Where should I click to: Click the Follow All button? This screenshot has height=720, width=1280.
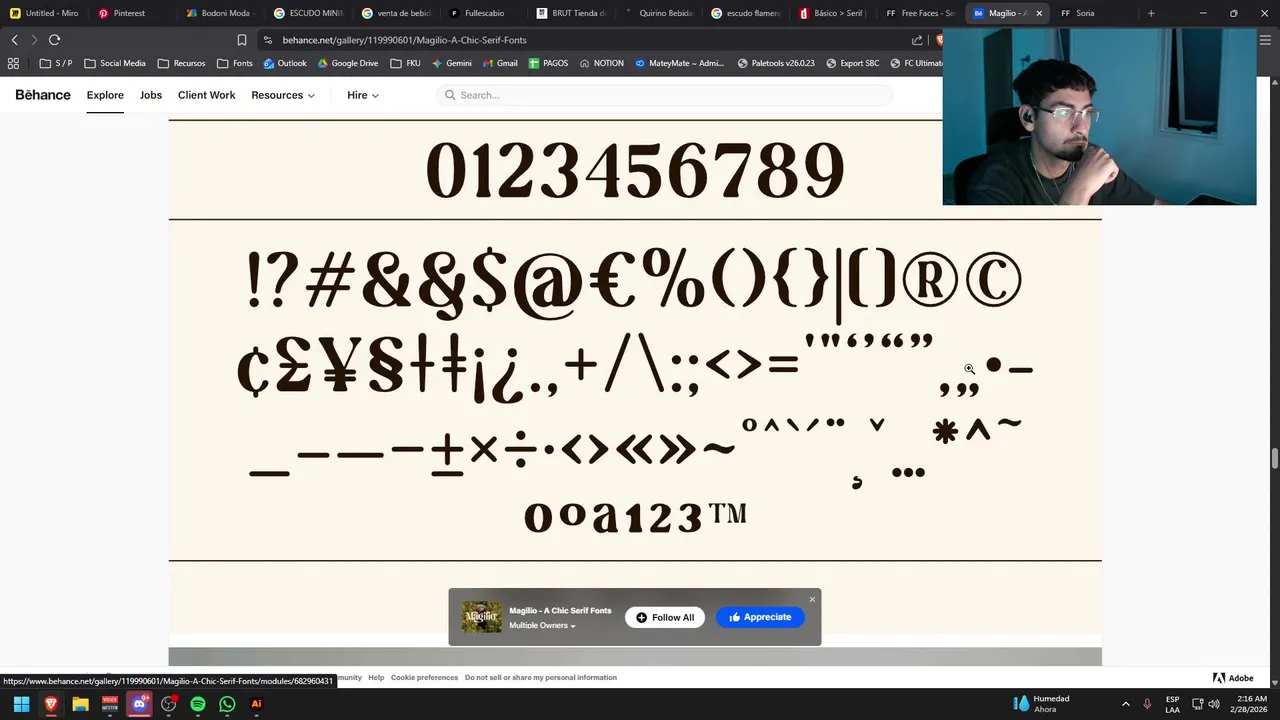(x=665, y=617)
